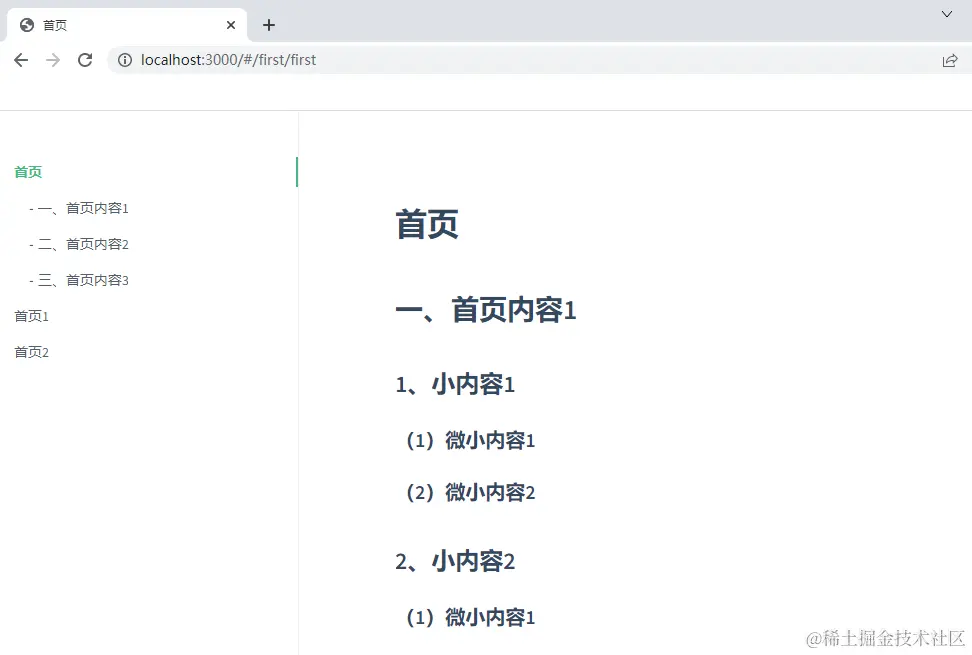This screenshot has height=655, width=972.
Task: Reload the page with the refresh icon
Action: coord(85,60)
